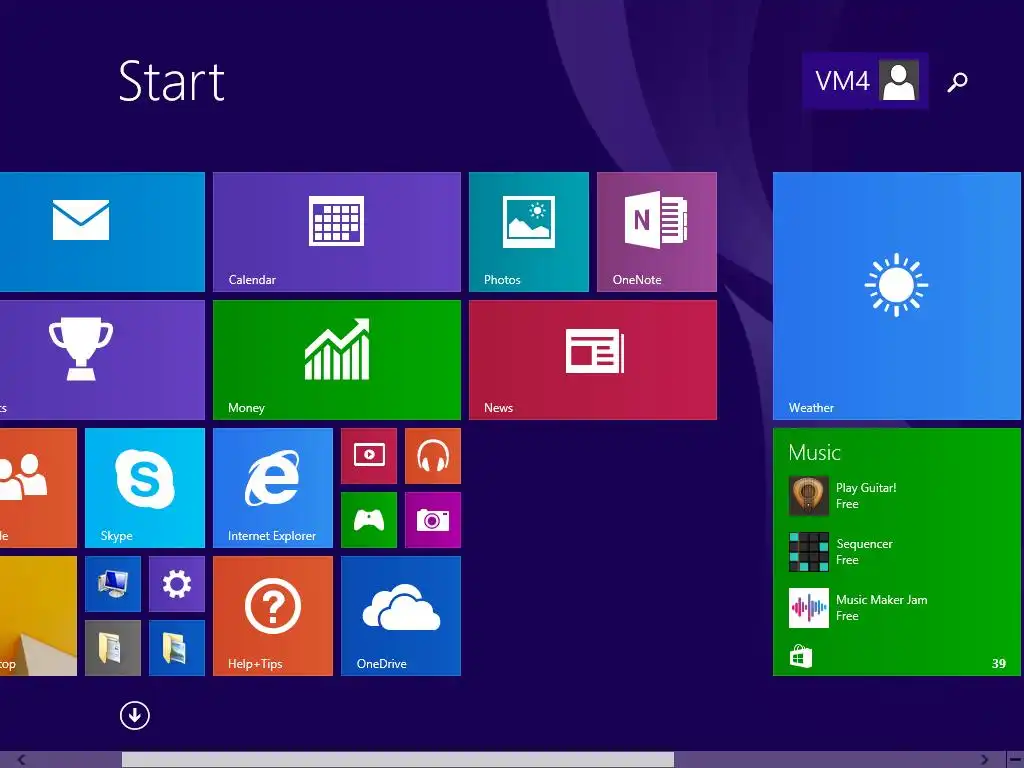Open the Internet Explorer tile
Image resolution: width=1024 pixels, height=768 pixels.
coord(273,488)
